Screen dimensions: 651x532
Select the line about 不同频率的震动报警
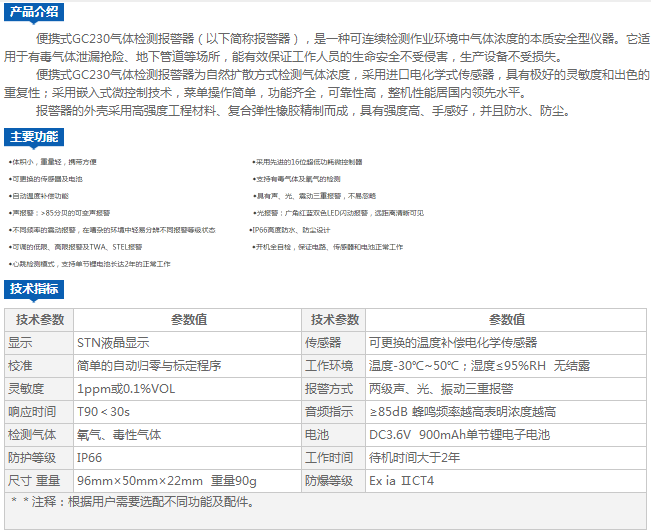click(112, 230)
